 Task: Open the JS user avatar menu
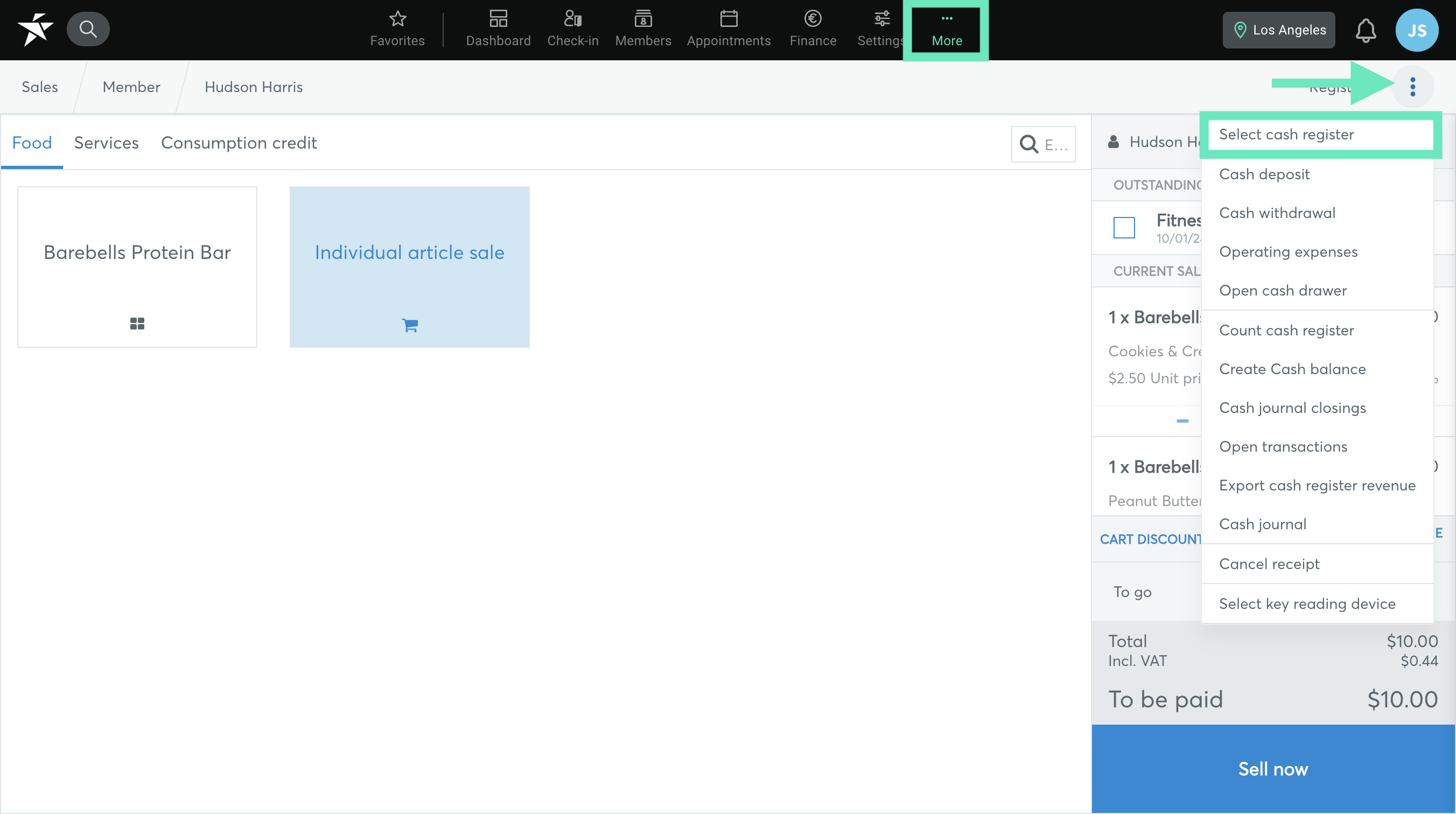(x=1417, y=30)
